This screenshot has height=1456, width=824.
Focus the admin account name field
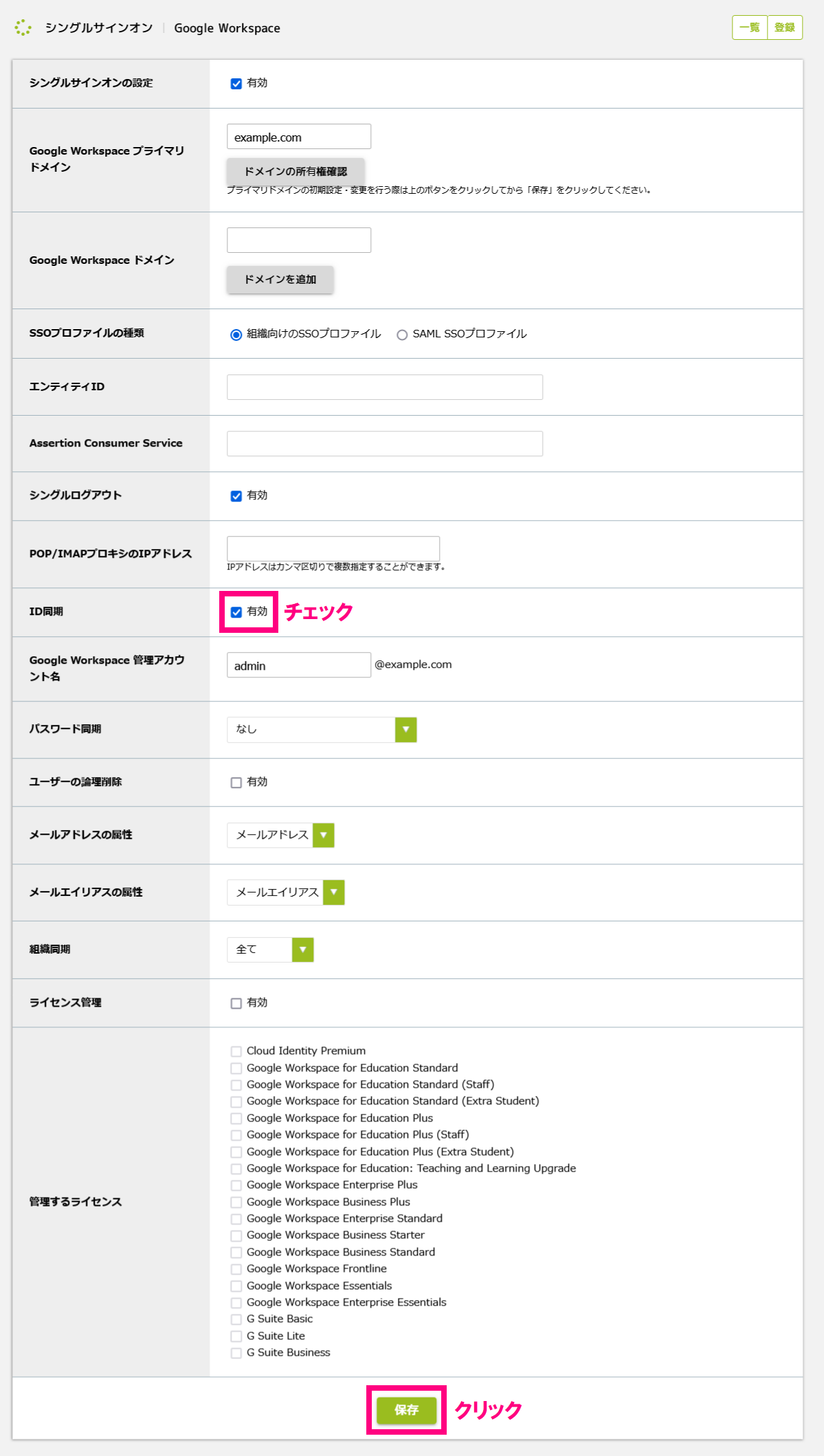[x=299, y=665]
